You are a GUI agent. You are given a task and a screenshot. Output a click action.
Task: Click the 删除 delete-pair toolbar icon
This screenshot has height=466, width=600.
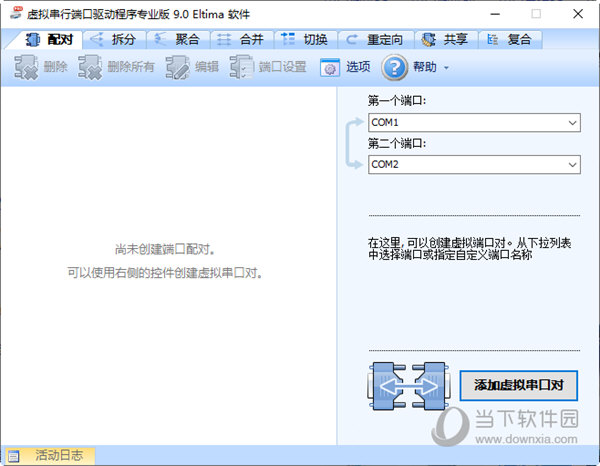[26, 67]
